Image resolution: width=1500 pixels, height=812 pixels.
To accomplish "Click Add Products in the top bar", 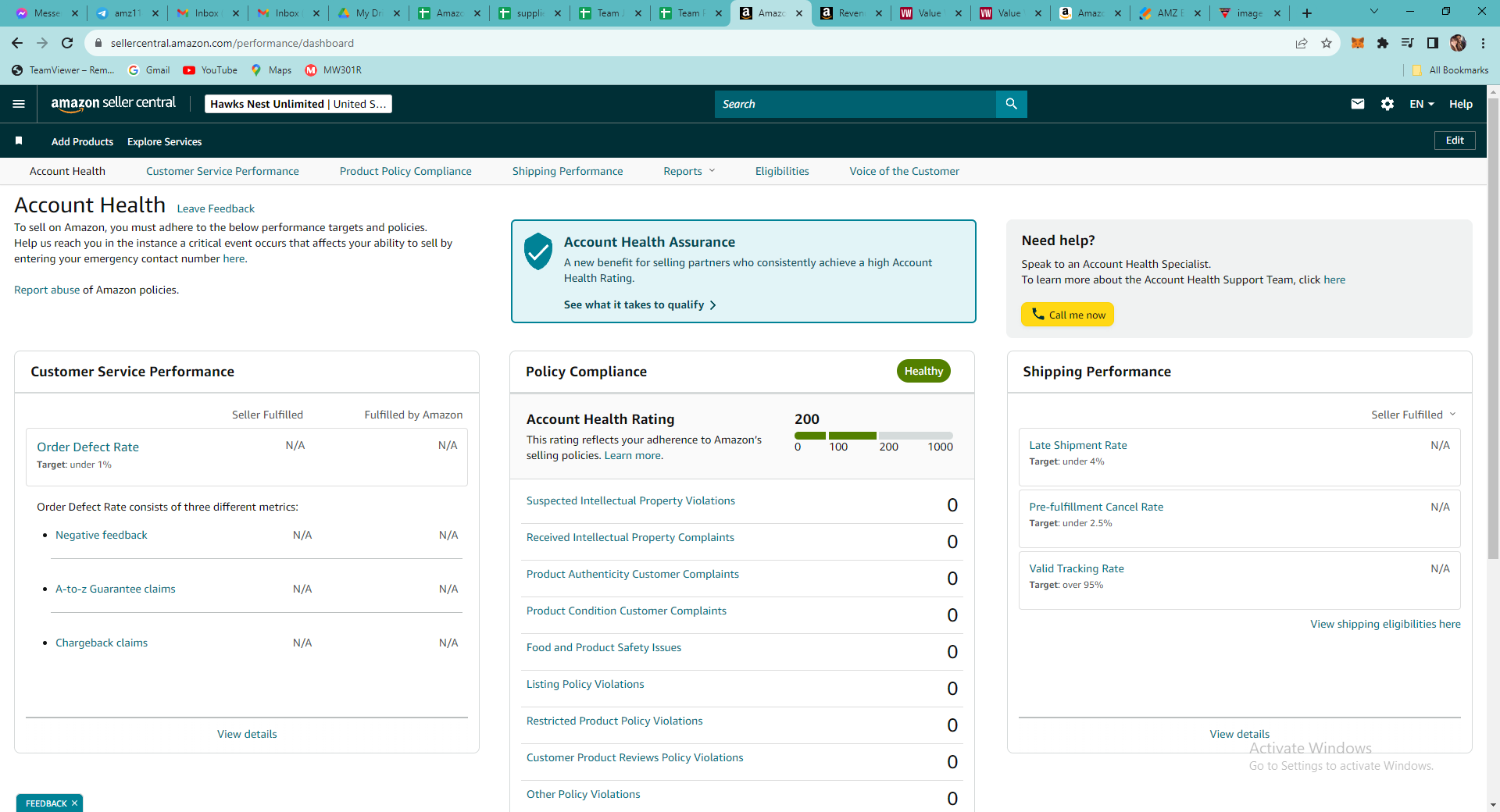I will pyautogui.click(x=83, y=141).
